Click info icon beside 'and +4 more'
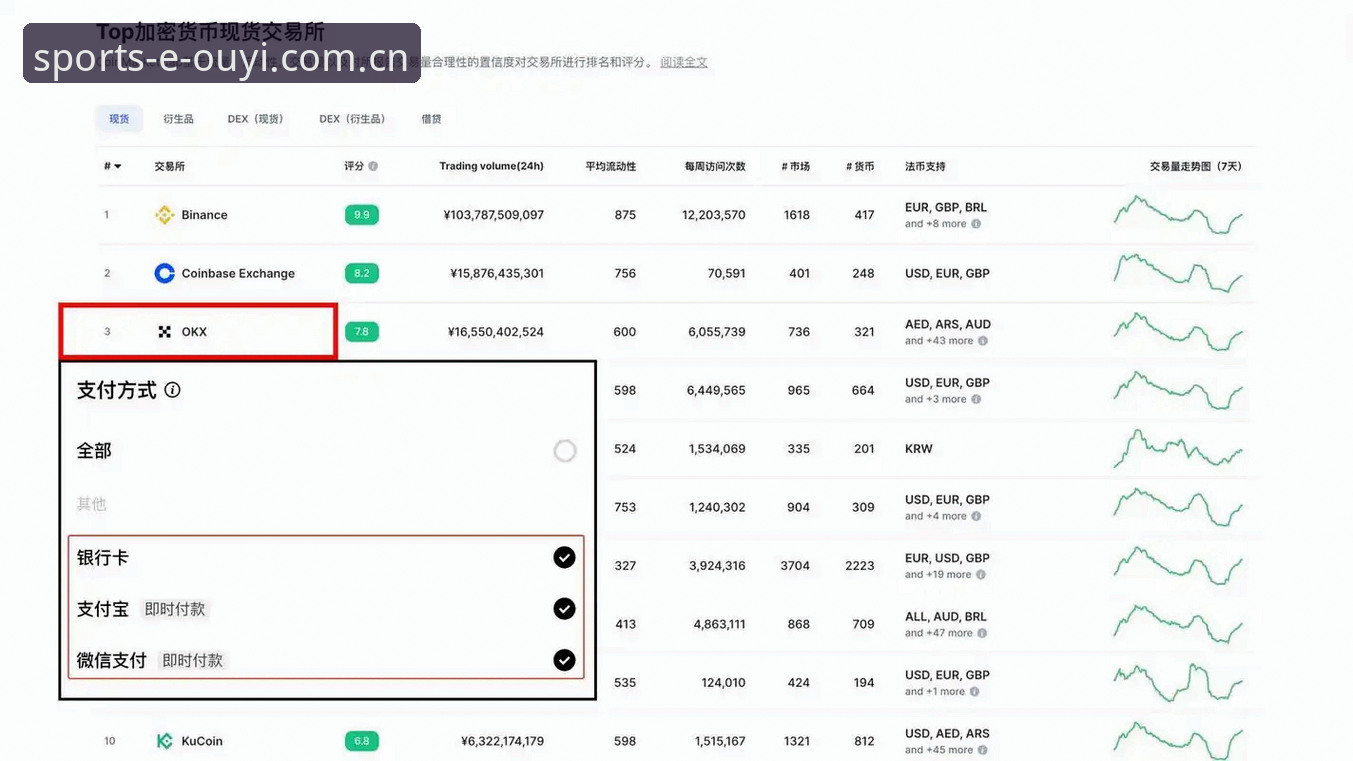Viewport: 1353px width, 761px height. [x=976, y=516]
